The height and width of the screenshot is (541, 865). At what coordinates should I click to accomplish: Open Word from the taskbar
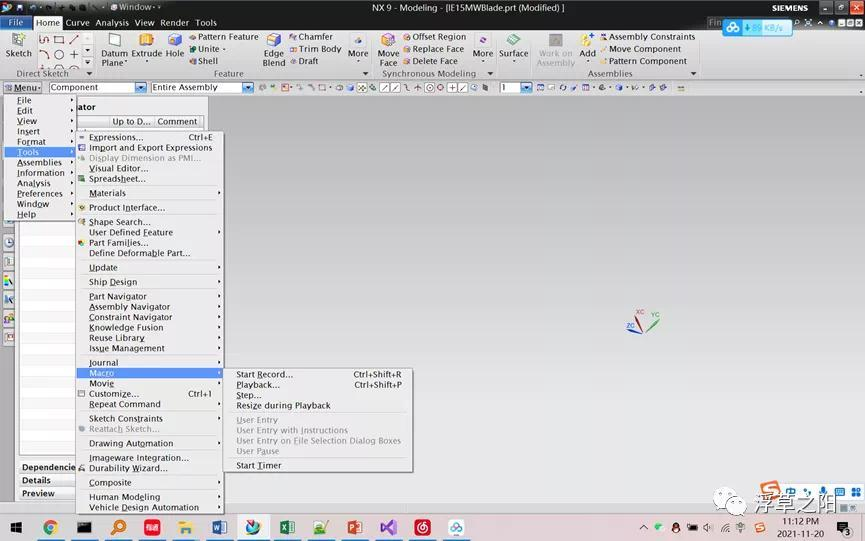(219, 528)
